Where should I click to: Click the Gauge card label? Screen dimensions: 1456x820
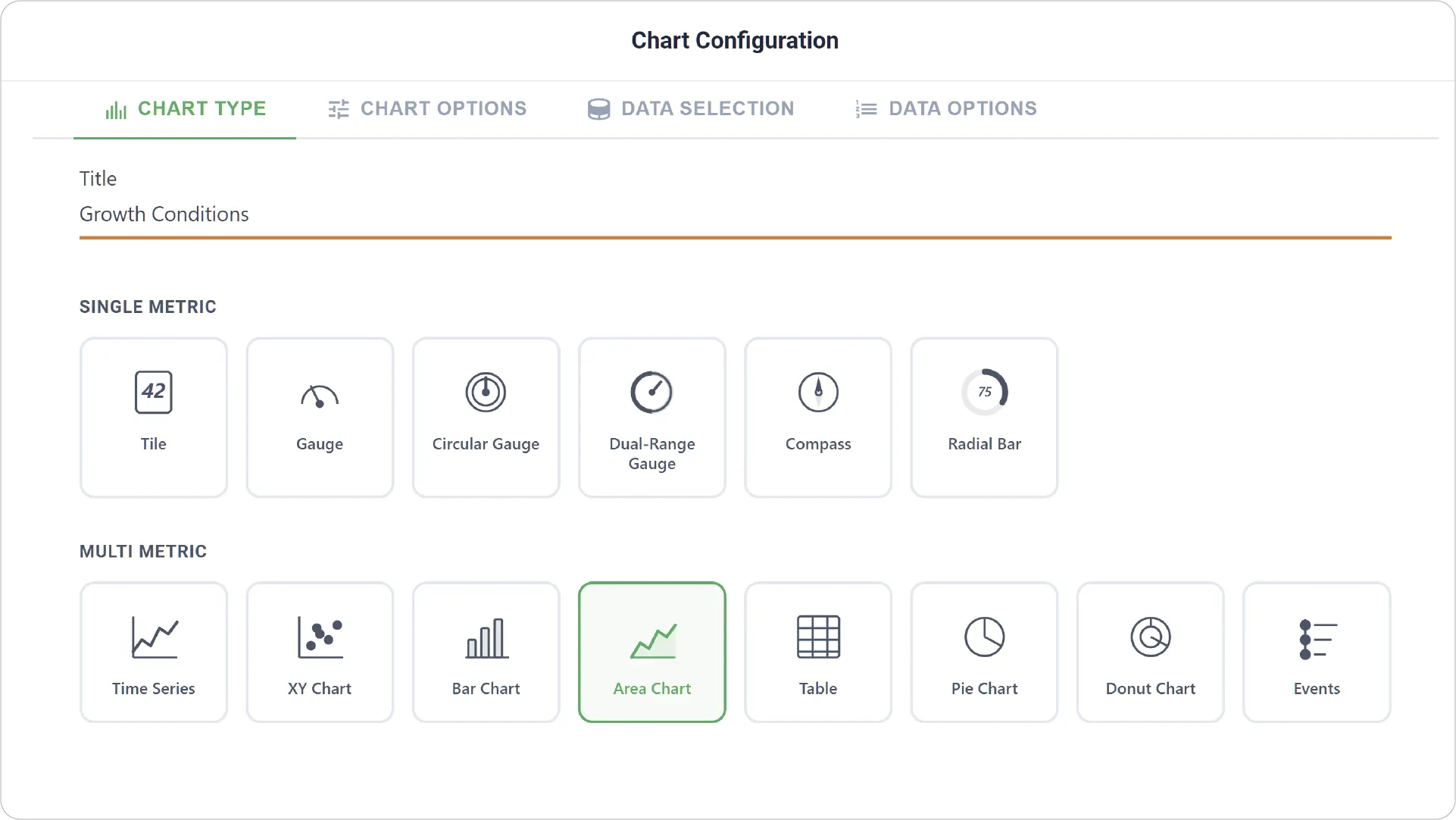tap(319, 444)
